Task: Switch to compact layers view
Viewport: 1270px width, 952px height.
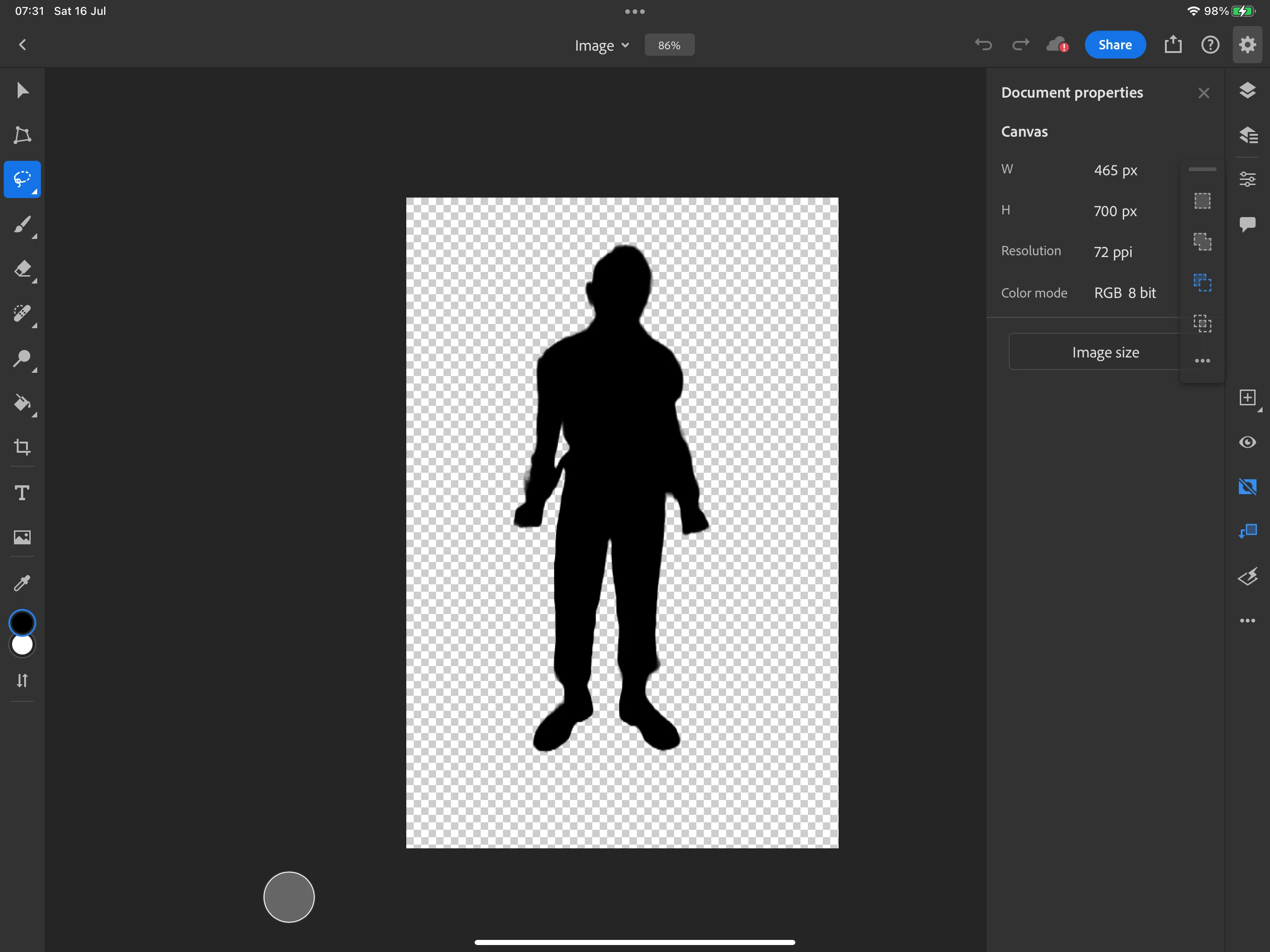Action: tap(1247, 91)
